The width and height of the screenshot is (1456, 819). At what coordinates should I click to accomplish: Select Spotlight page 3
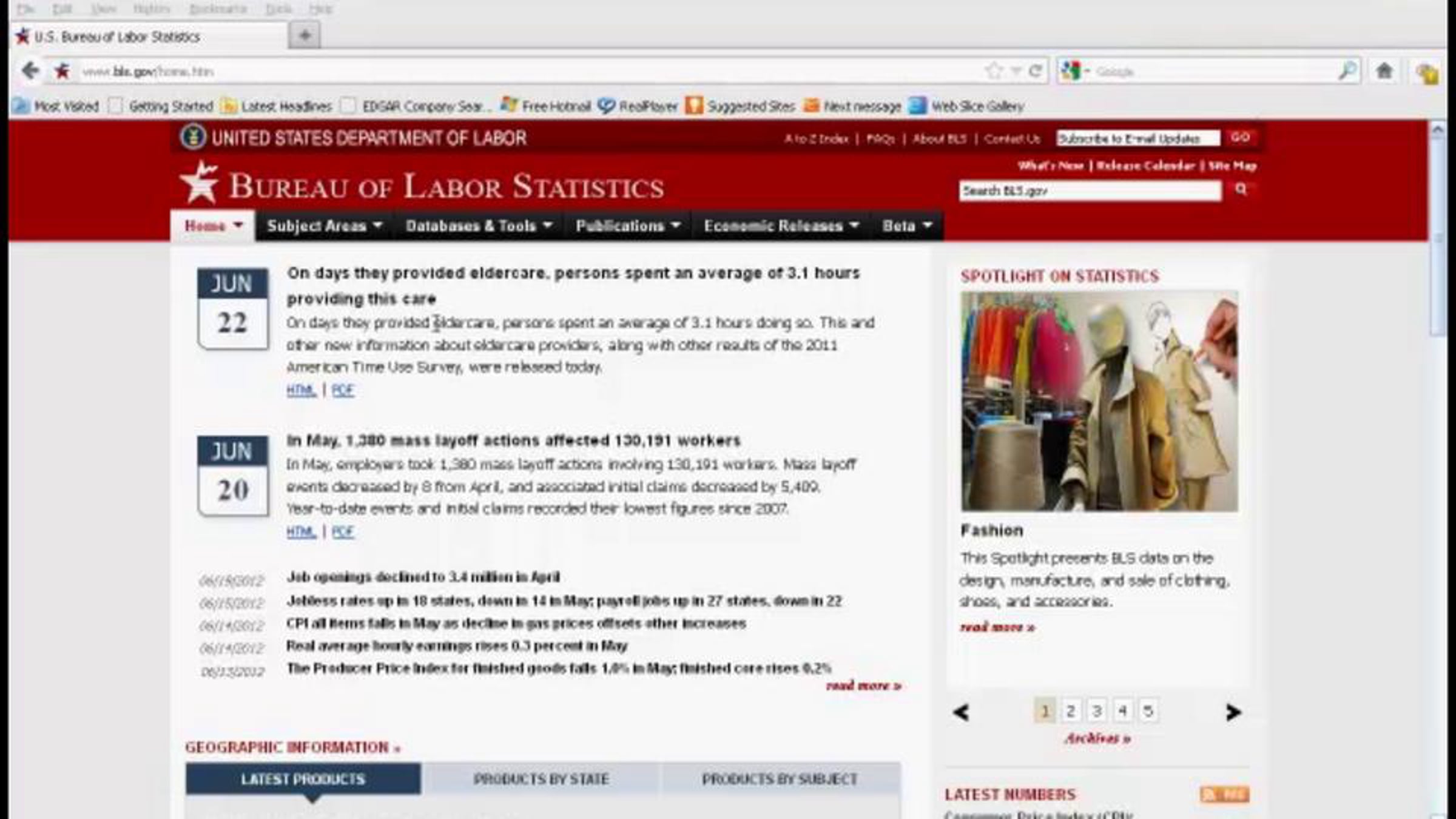[x=1096, y=710]
